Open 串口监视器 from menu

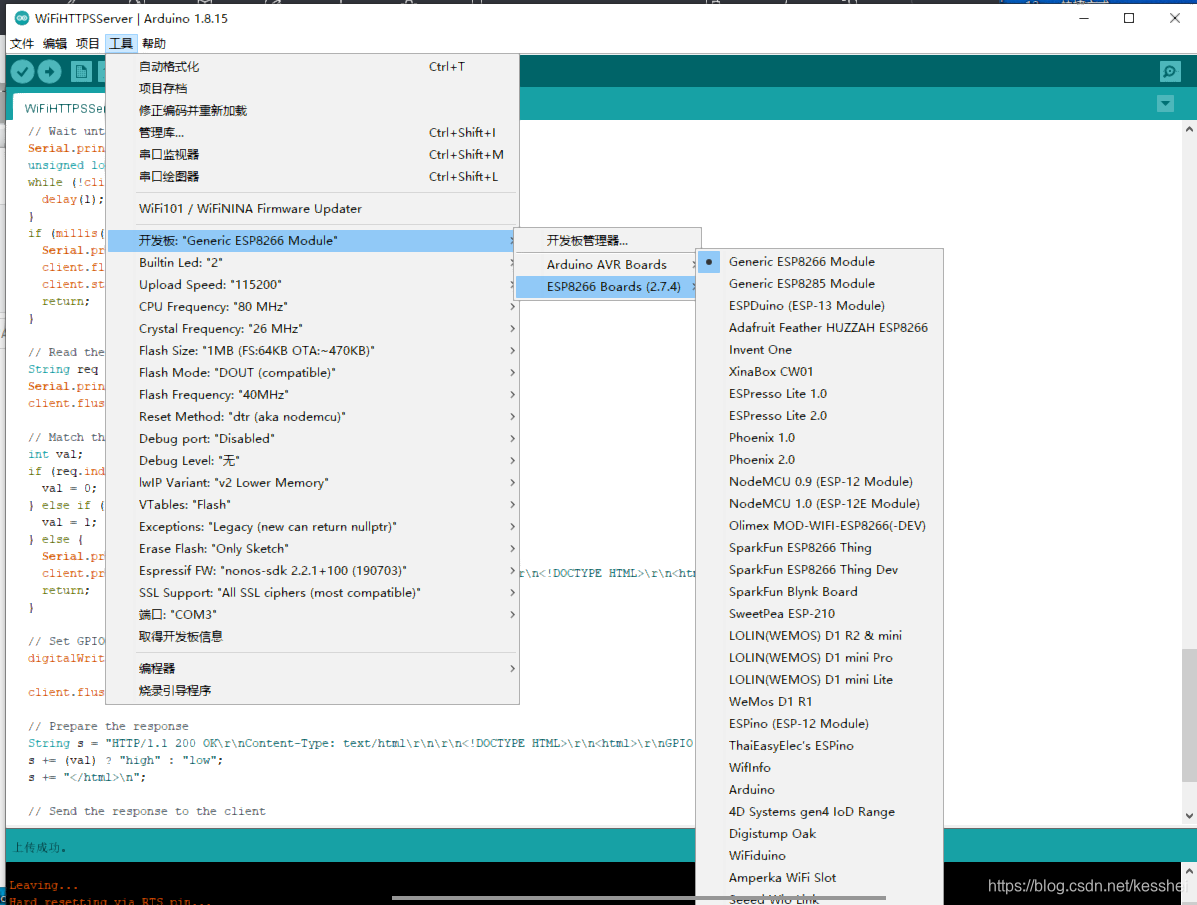click(x=313, y=155)
